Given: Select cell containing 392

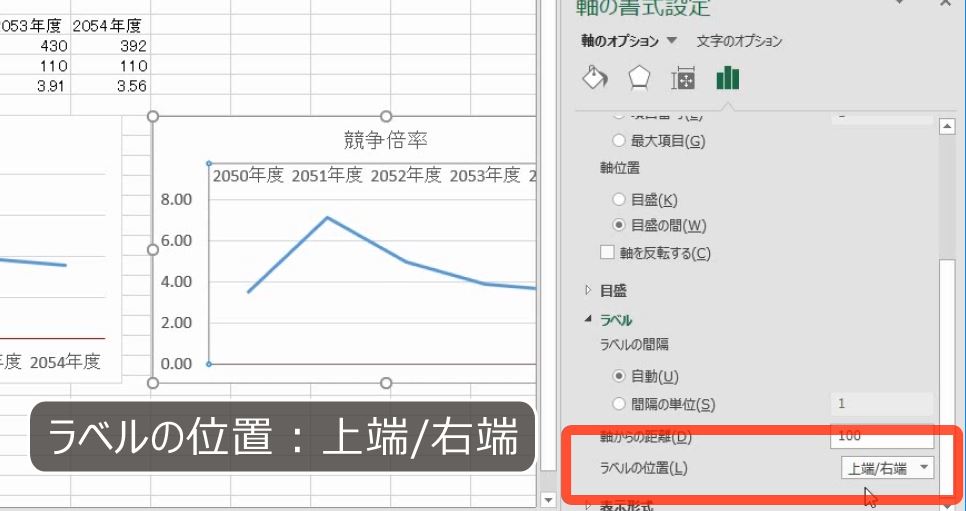Looking at the screenshot, I should 111,46.
